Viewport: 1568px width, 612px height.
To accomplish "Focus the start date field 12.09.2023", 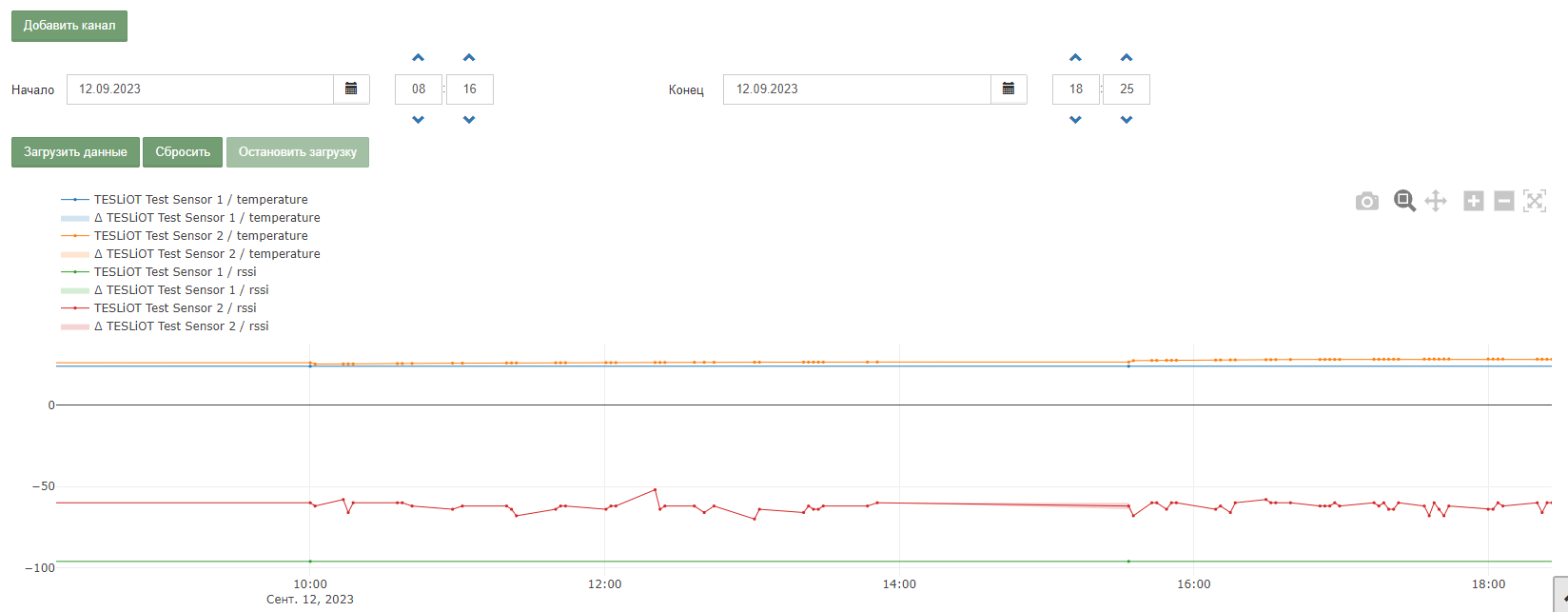I will click(x=200, y=89).
